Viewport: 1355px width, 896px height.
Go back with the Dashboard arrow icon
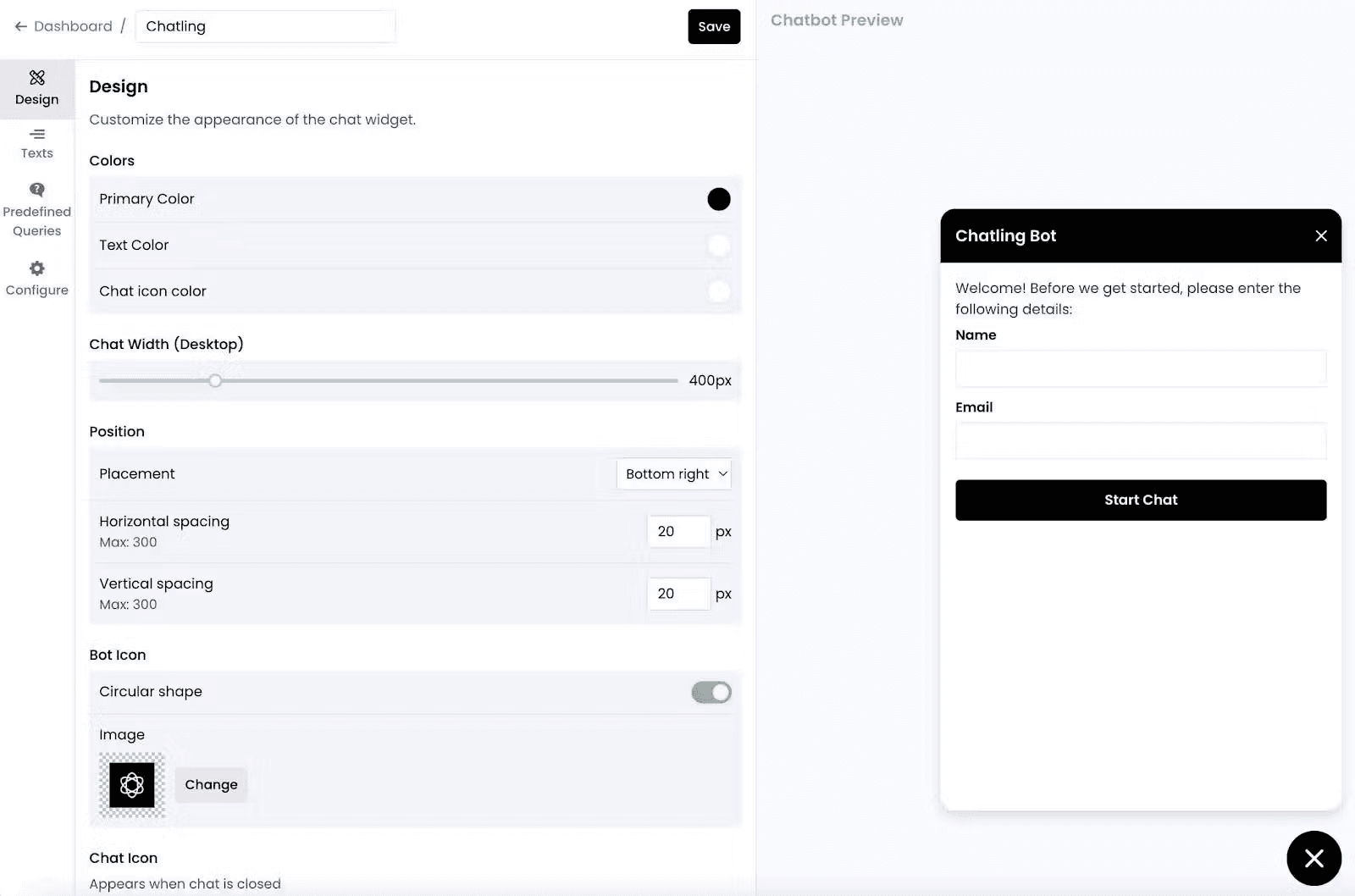[21, 26]
